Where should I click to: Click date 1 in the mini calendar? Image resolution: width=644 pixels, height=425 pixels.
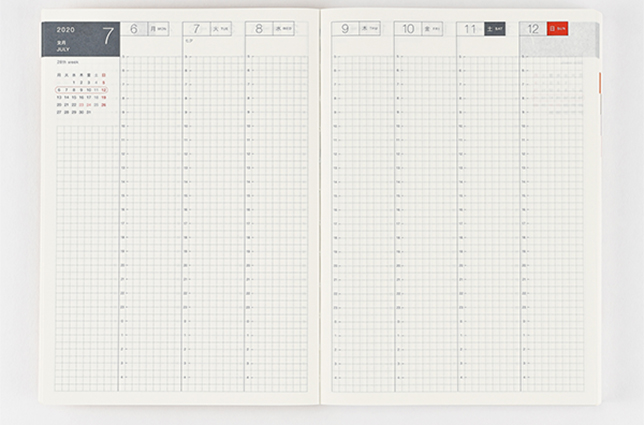point(74,83)
